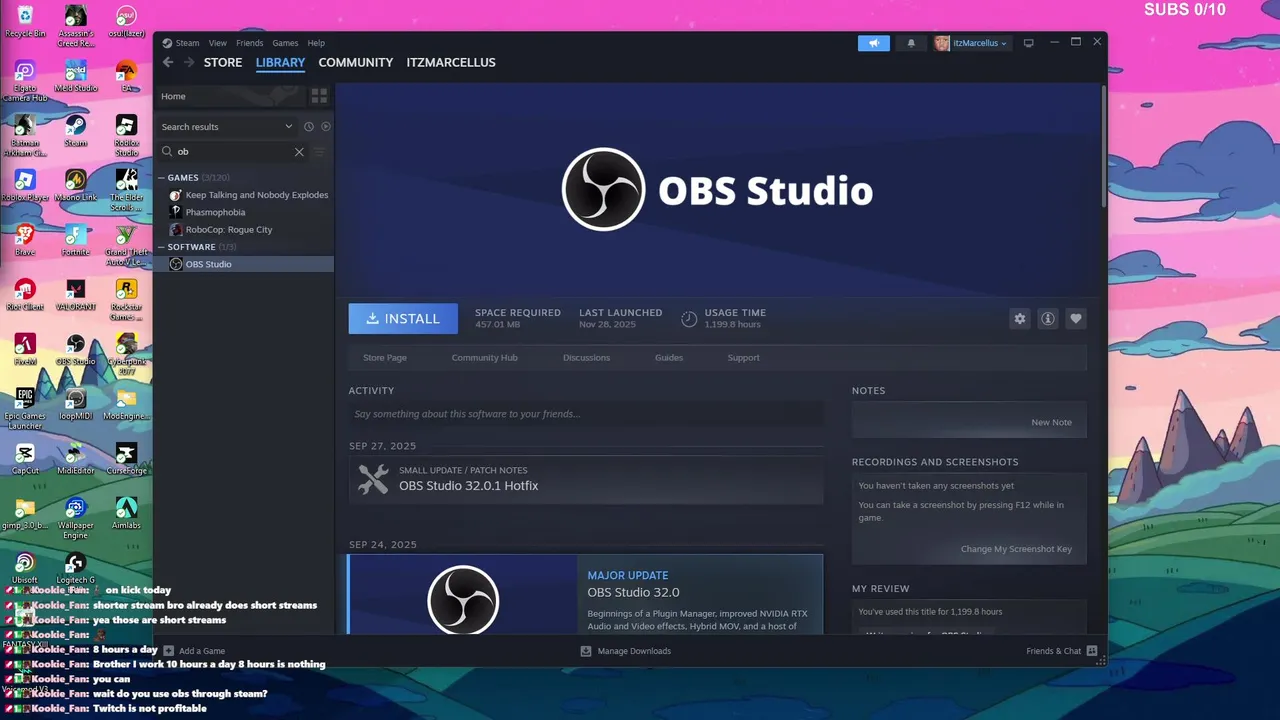Select the Elgato Camera Hub desktop shortcut
Viewport: 1280px width, 720px height.
[25, 80]
